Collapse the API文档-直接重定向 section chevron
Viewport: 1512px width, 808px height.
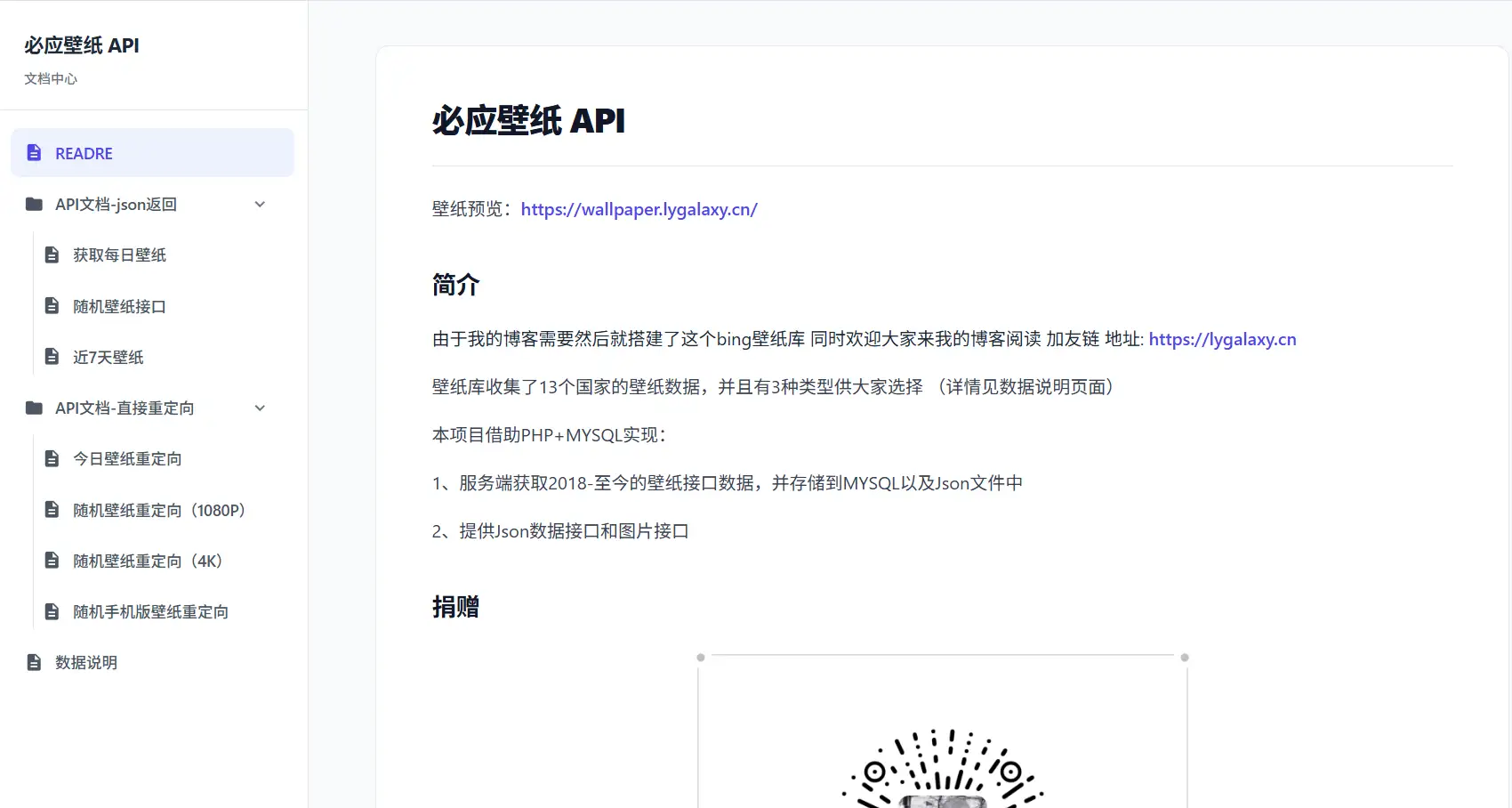pyautogui.click(x=260, y=408)
